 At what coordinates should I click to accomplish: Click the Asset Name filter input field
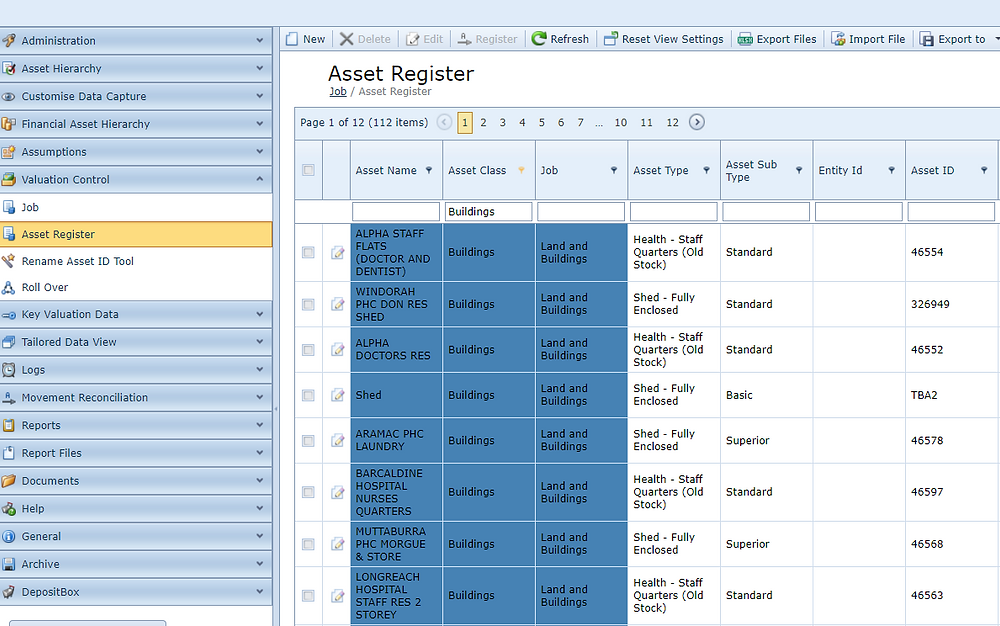tap(395, 211)
